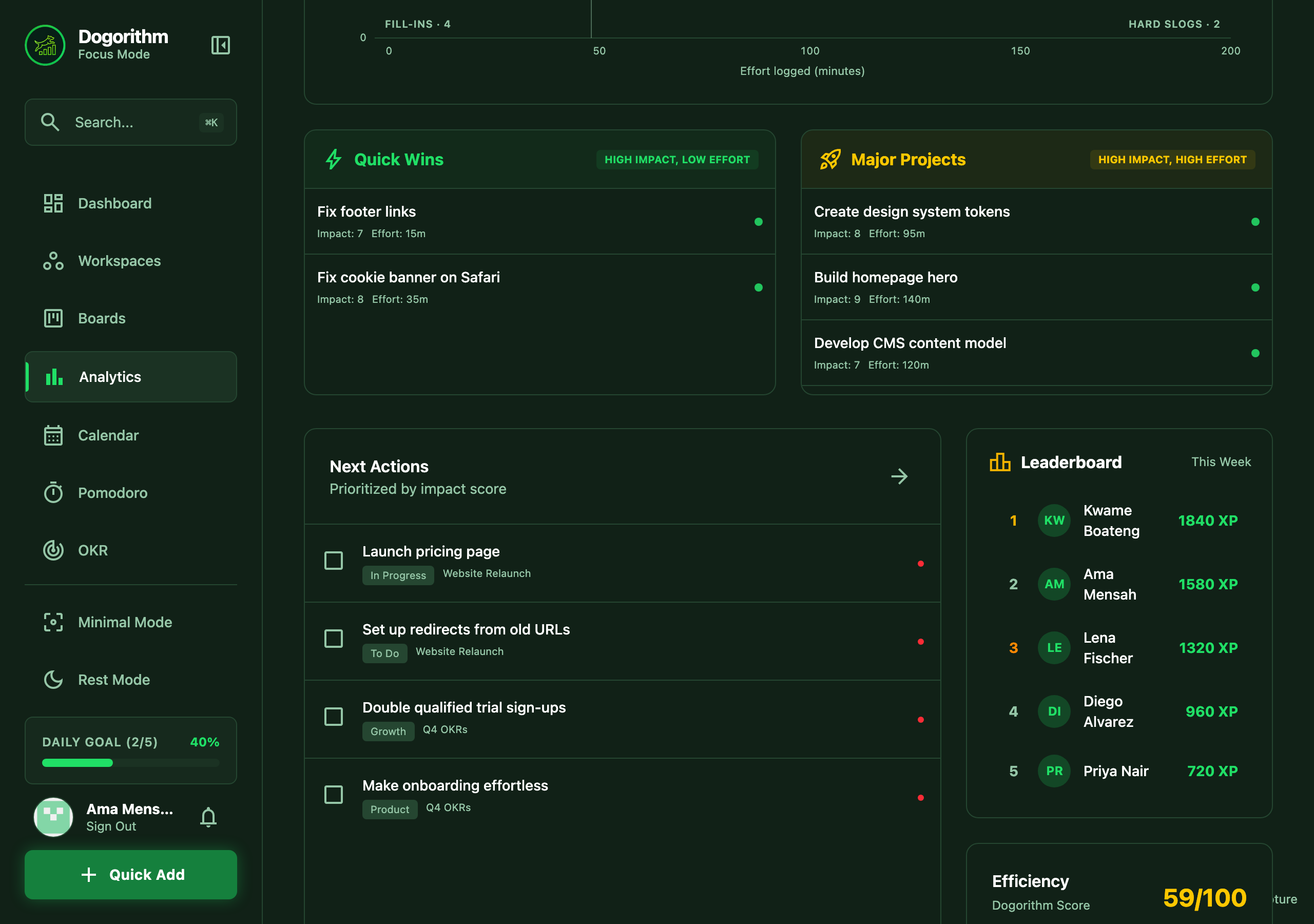Check off Make onboarding effortless
The width and height of the screenshot is (1314, 924).
334,795
